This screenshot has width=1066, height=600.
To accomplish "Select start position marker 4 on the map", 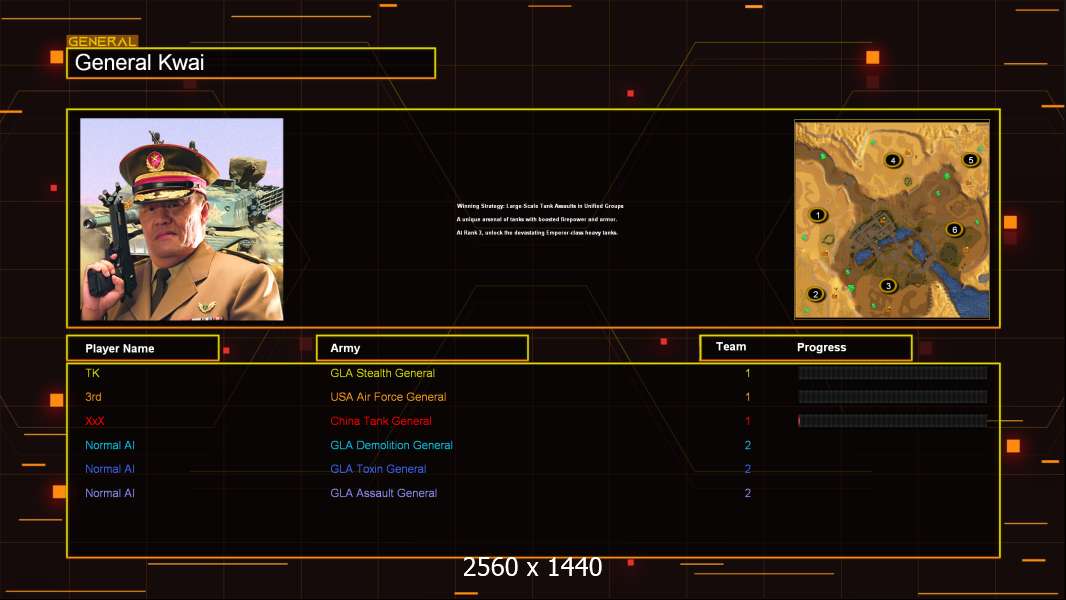I will coord(893,160).
